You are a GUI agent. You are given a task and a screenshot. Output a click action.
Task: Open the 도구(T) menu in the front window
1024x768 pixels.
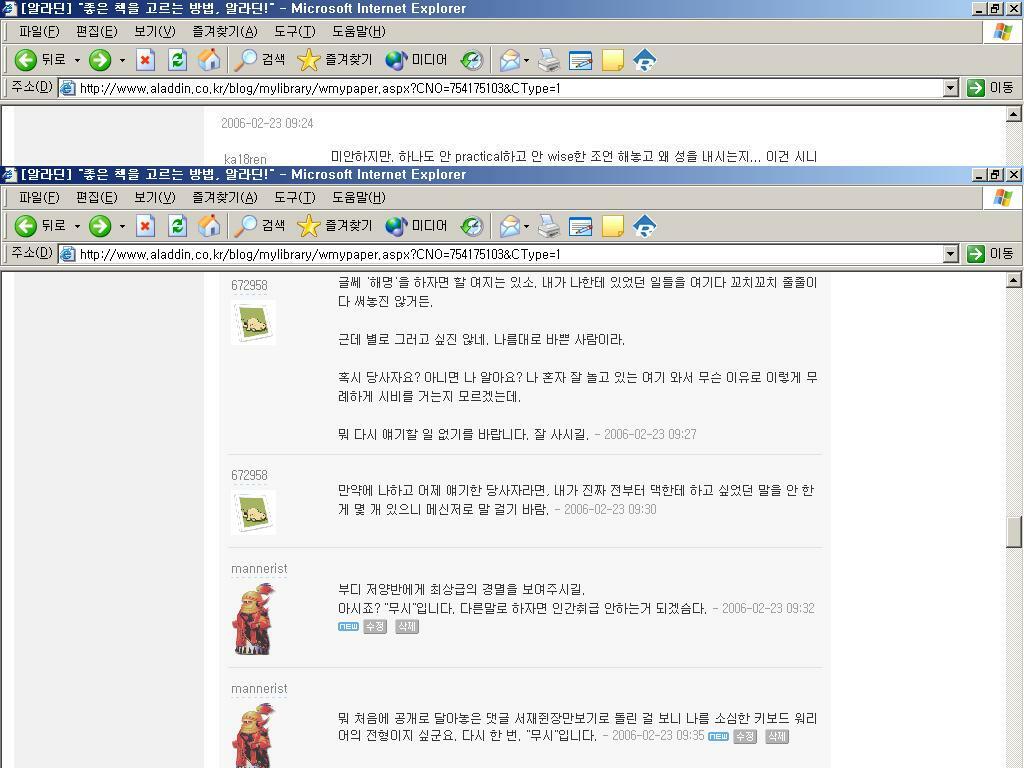294,197
